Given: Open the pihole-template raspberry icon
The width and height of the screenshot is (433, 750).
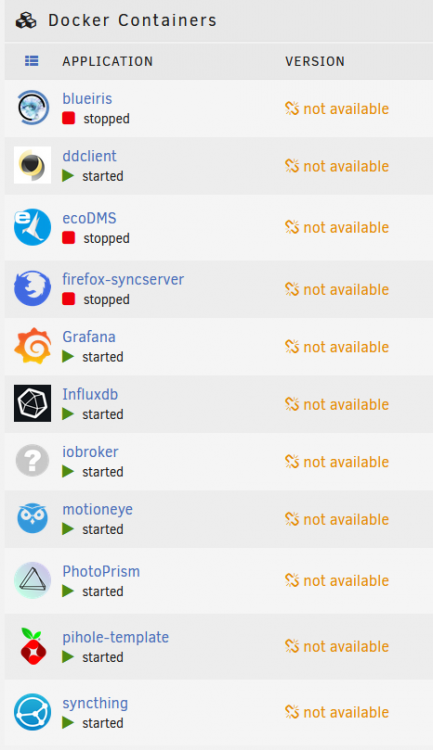Looking at the screenshot, I should pos(33,646).
